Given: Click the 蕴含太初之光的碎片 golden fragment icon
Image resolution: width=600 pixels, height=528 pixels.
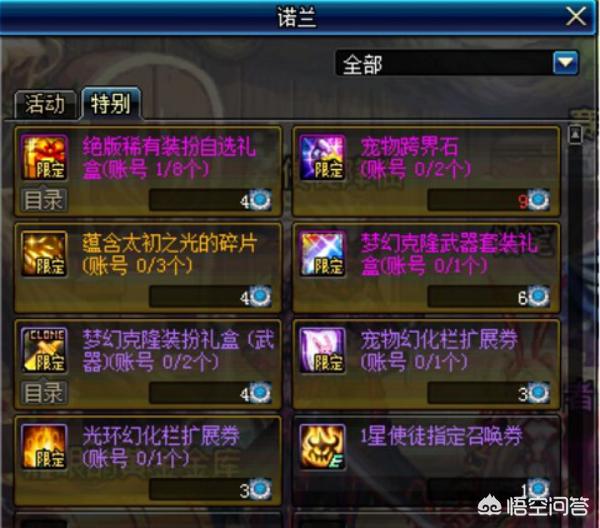Looking at the screenshot, I should [44, 254].
